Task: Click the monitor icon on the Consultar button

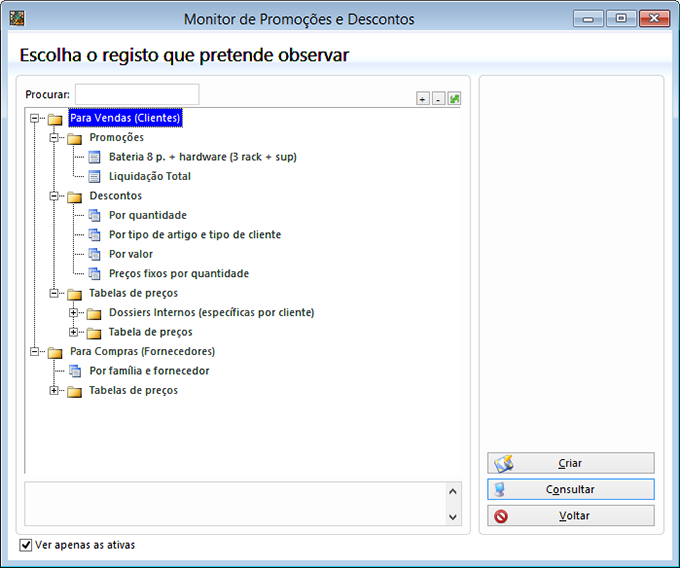Action: 500,490
